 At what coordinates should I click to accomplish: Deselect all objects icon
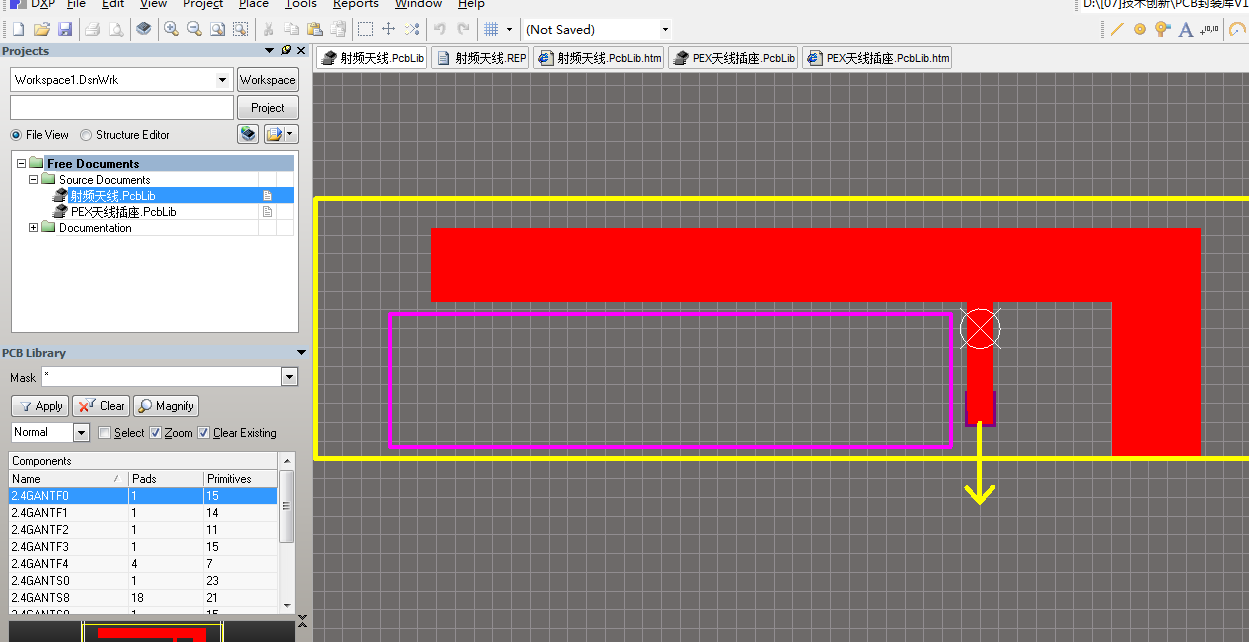[412, 29]
